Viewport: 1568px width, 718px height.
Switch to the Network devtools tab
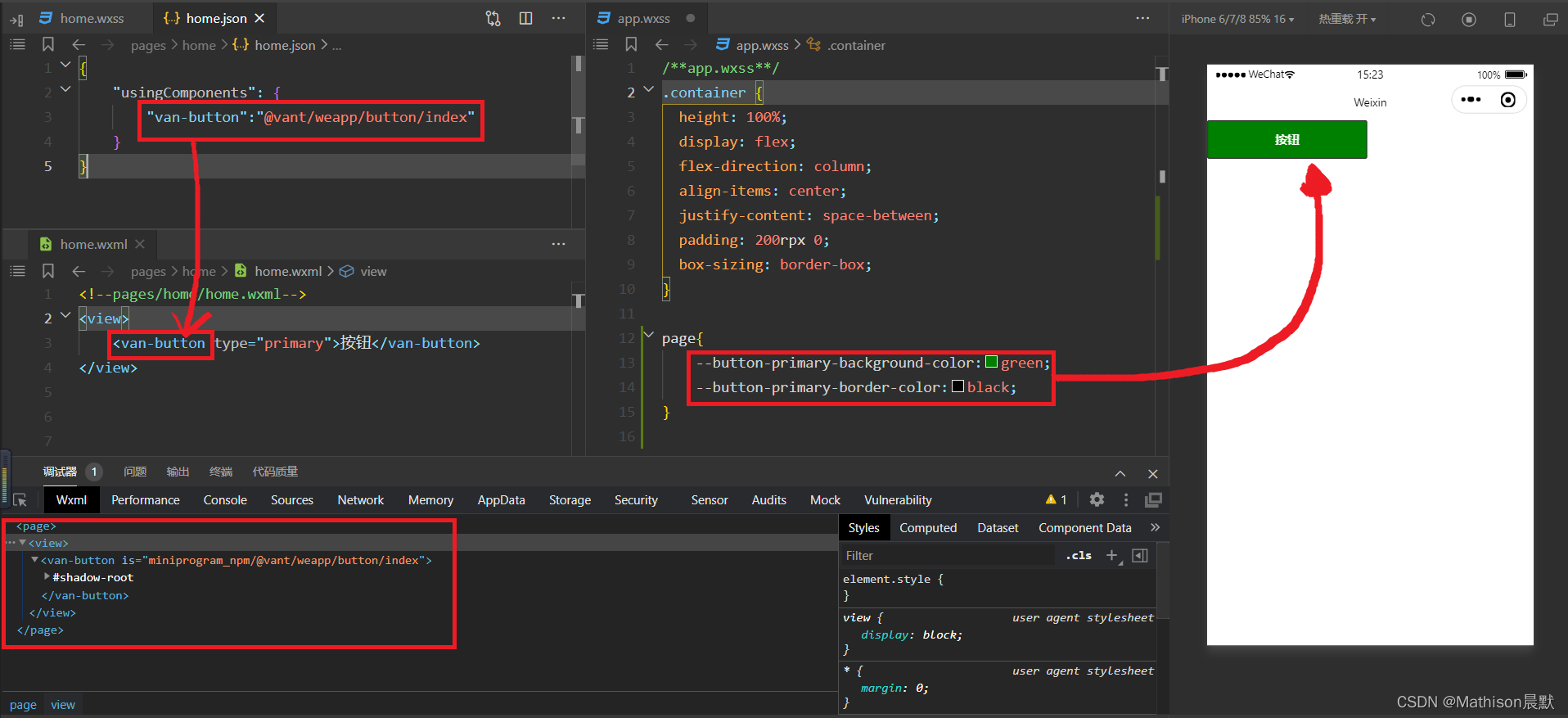point(360,500)
